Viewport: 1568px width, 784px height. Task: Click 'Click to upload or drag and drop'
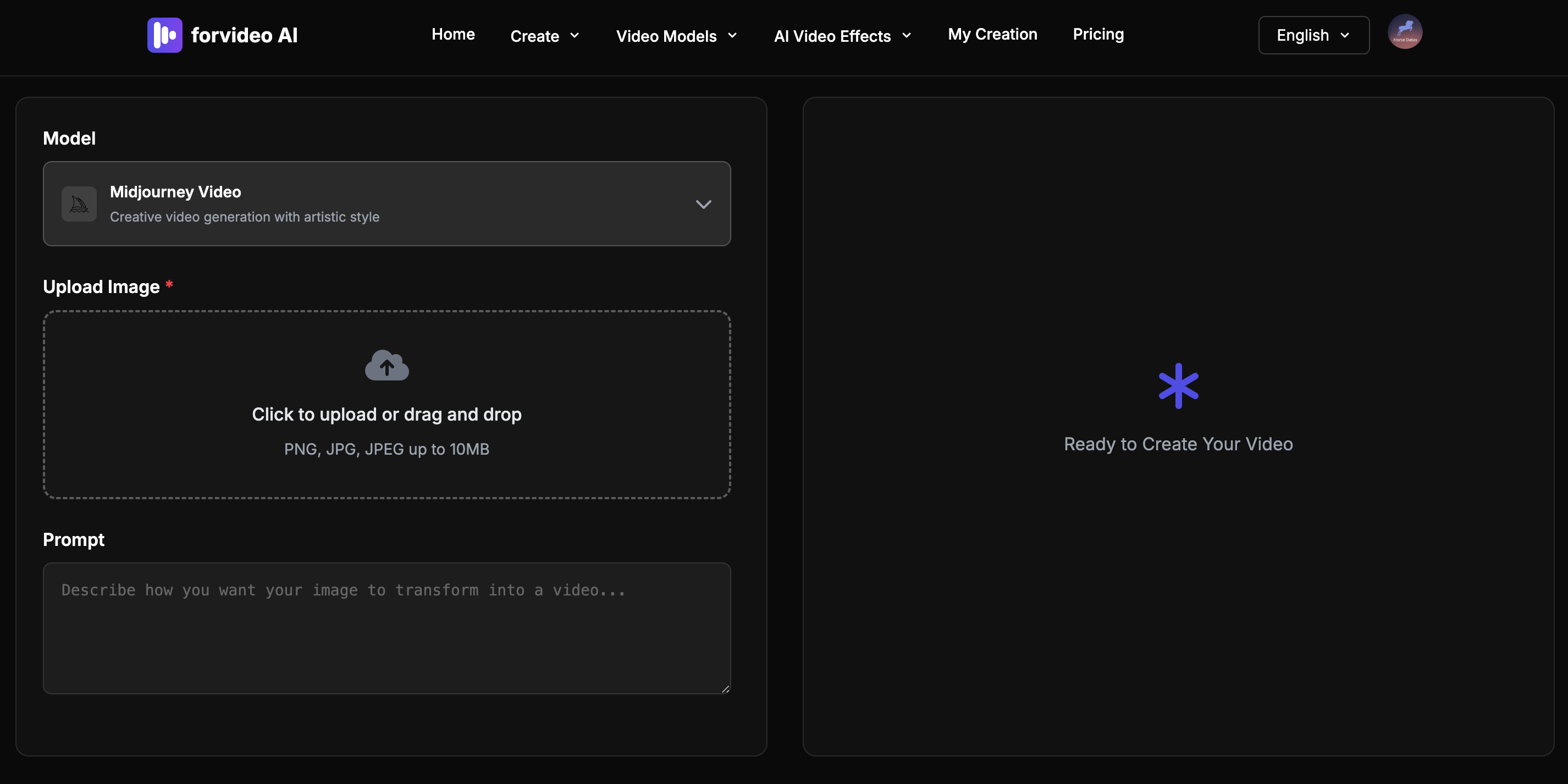coord(387,415)
